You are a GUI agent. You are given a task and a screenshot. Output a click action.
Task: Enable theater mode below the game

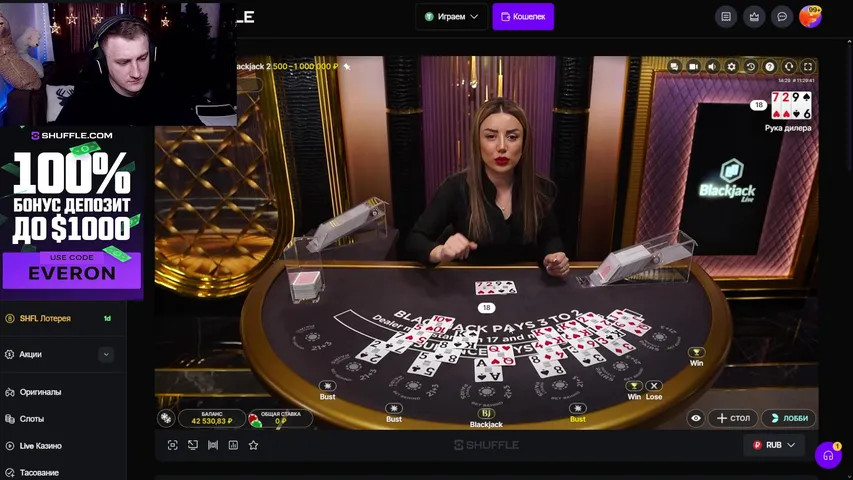tap(213, 445)
